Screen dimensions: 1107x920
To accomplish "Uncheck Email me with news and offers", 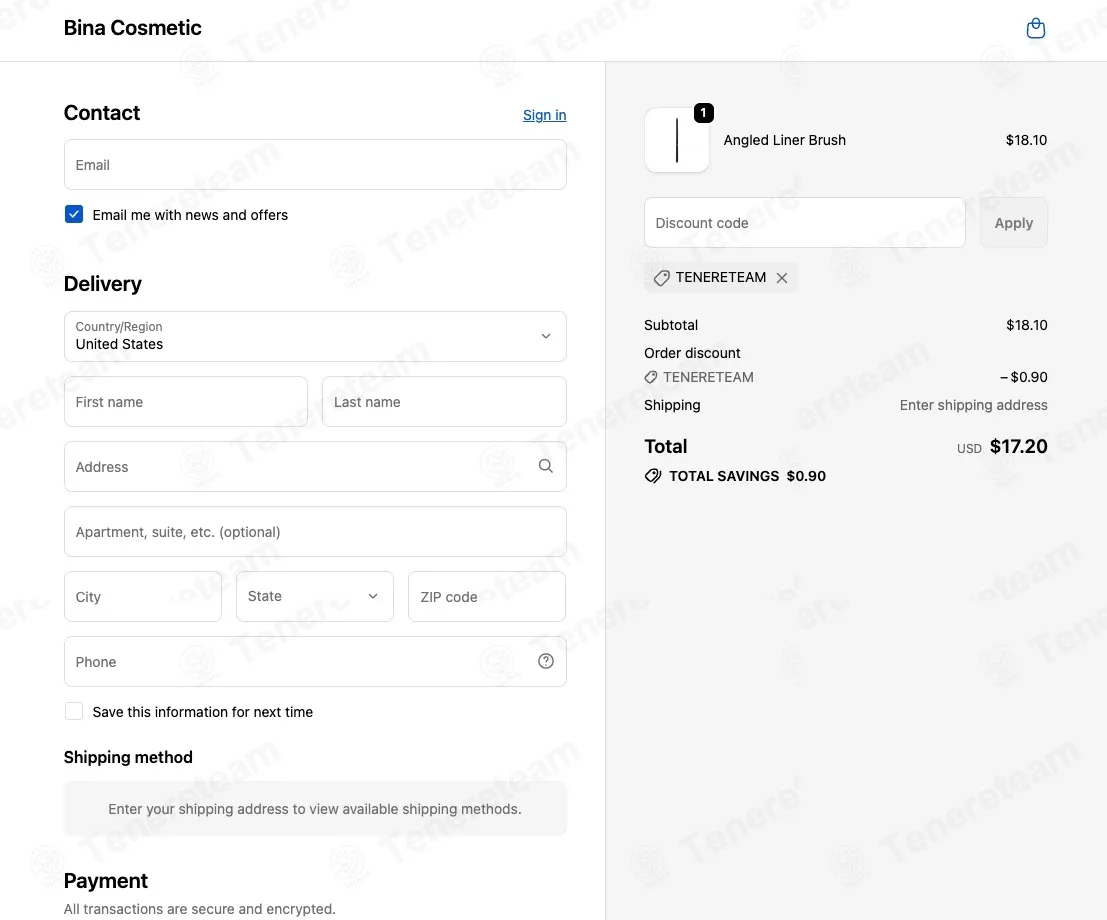I will click(74, 214).
